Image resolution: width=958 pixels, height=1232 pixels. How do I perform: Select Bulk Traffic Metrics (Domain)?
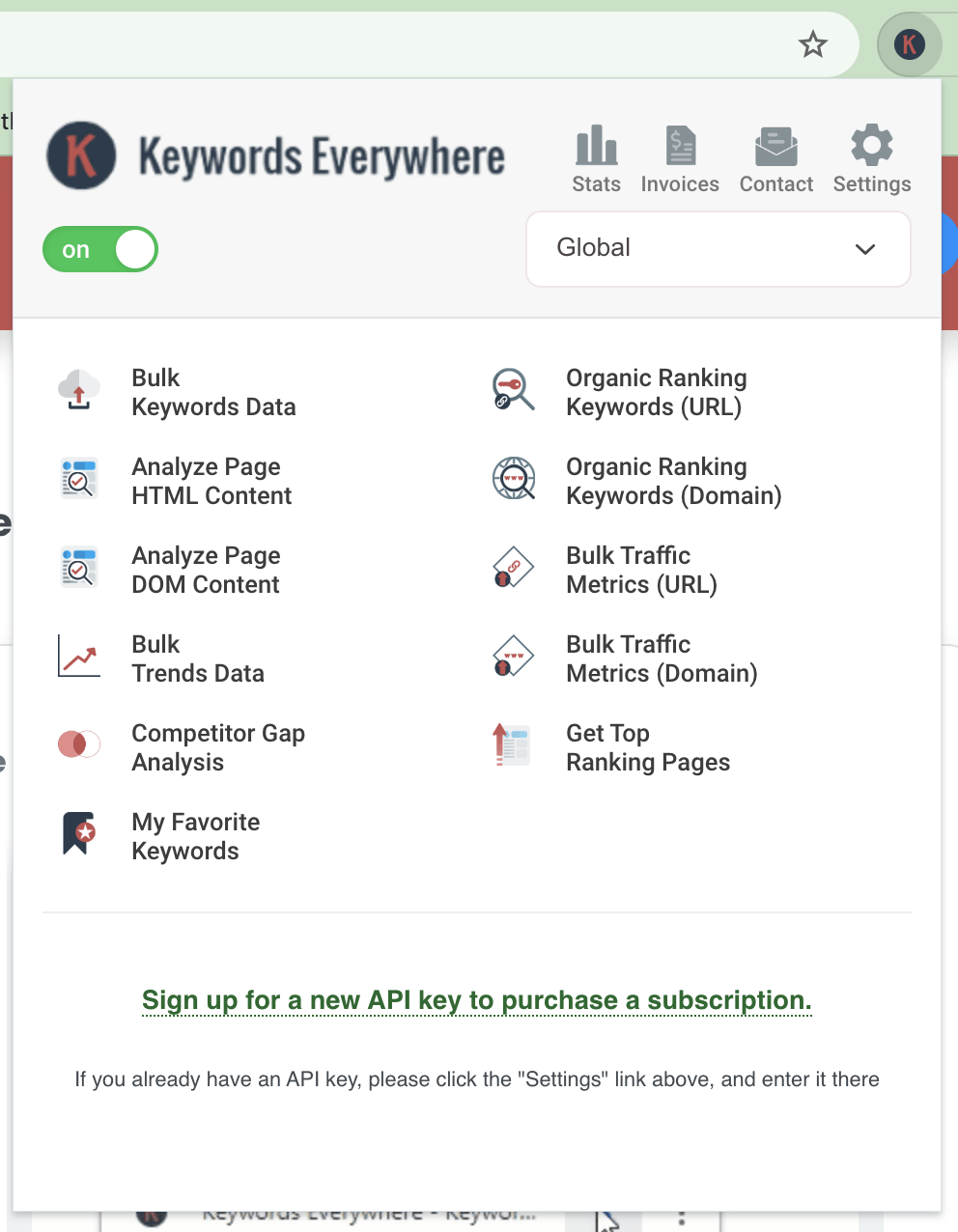662,658
